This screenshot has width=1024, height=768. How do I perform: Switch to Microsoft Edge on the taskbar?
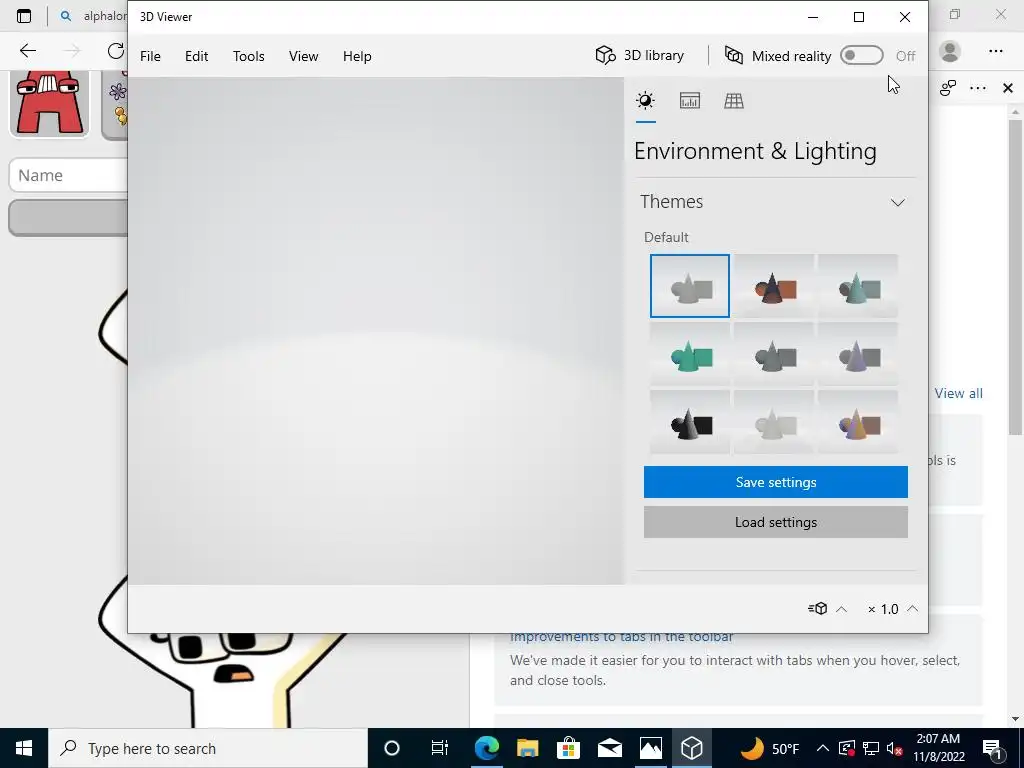point(487,748)
